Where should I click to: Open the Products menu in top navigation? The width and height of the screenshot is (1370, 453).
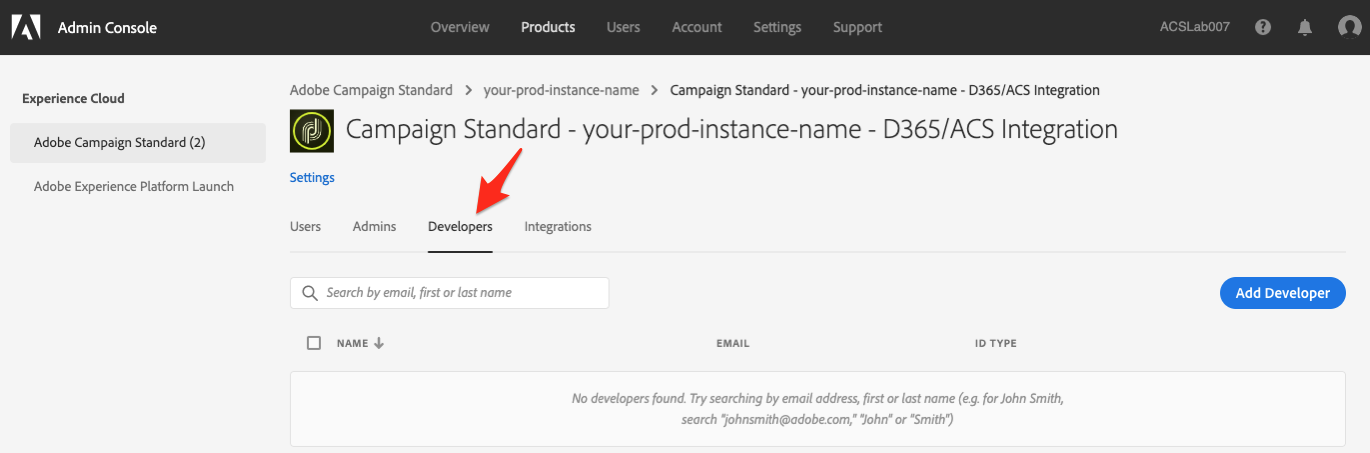click(x=548, y=27)
